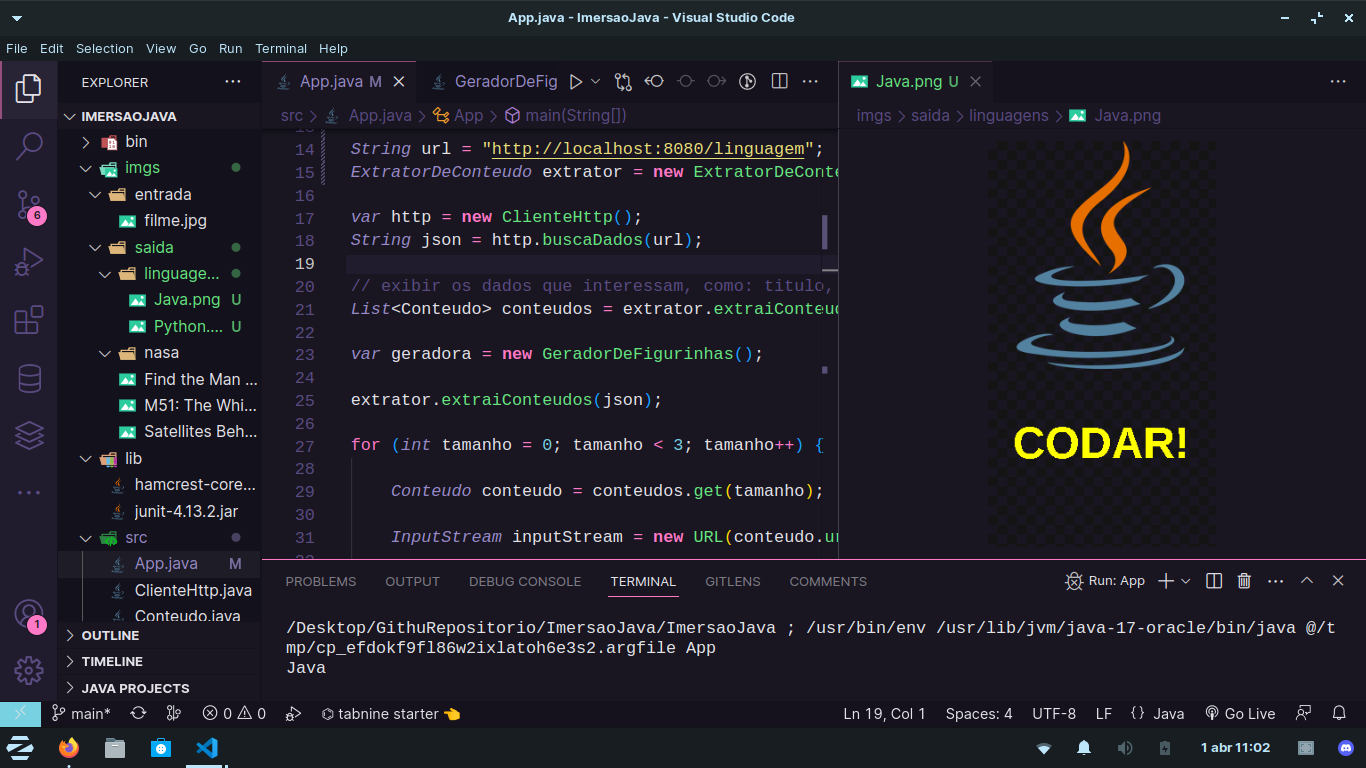Open the Terminal menu
Viewport: 1366px width, 768px height.
(281, 48)
